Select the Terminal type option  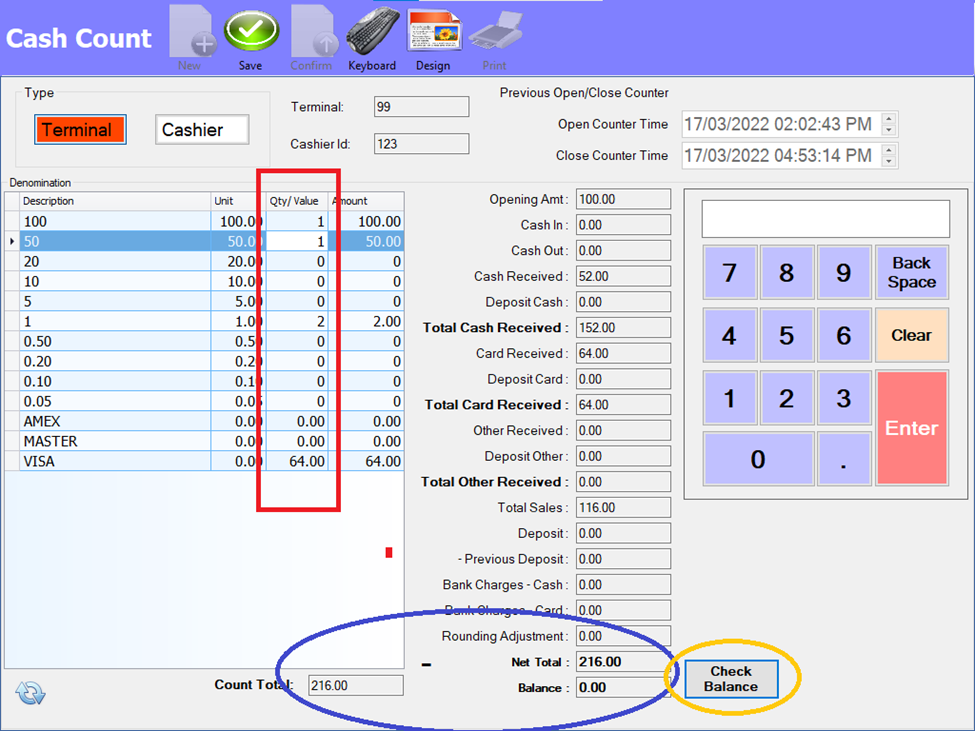tap(80, 130)
